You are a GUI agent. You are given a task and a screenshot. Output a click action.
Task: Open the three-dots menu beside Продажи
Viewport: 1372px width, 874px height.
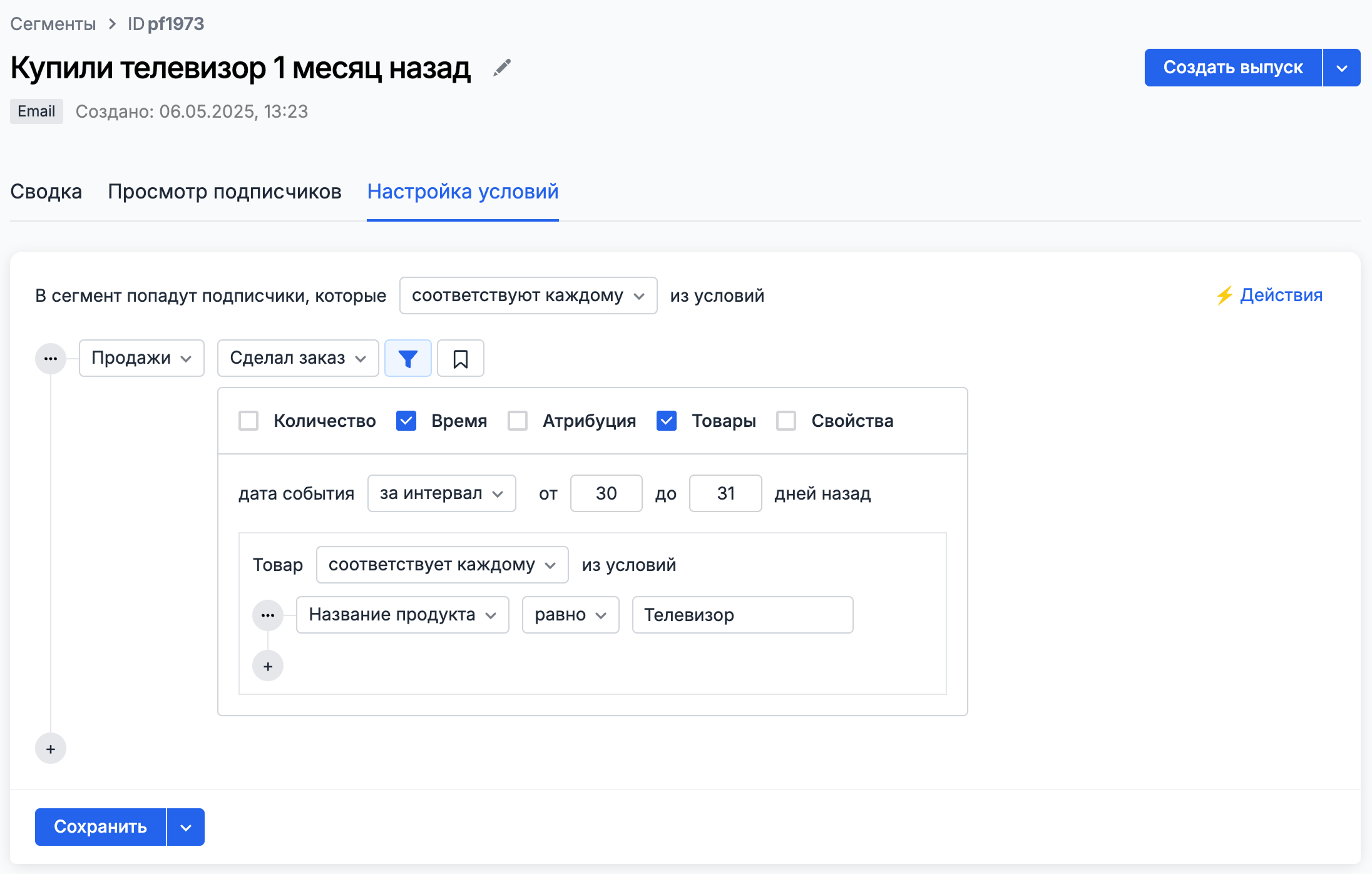click(x=51, y=359)
